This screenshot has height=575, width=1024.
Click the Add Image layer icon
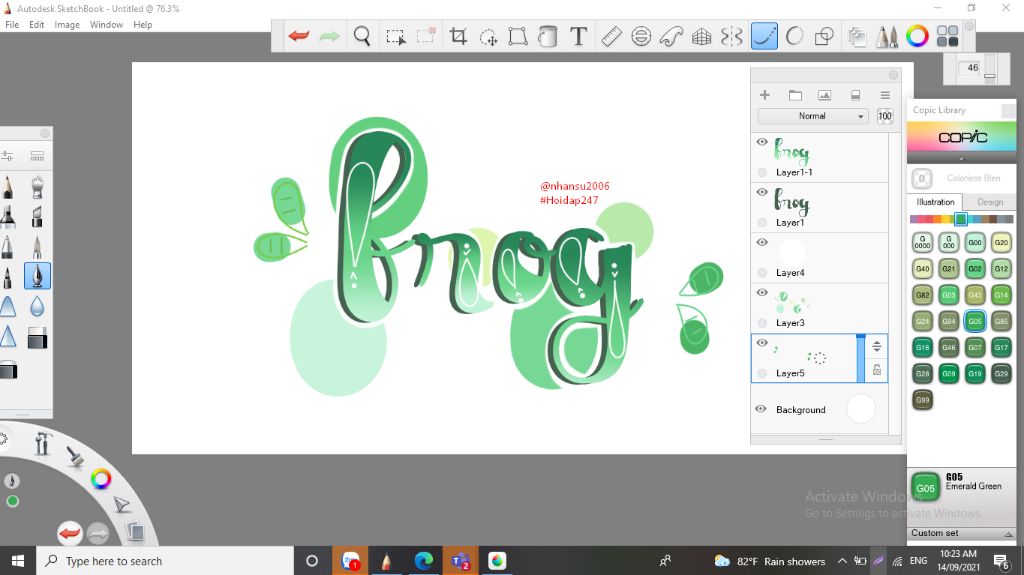coord(824,95)
